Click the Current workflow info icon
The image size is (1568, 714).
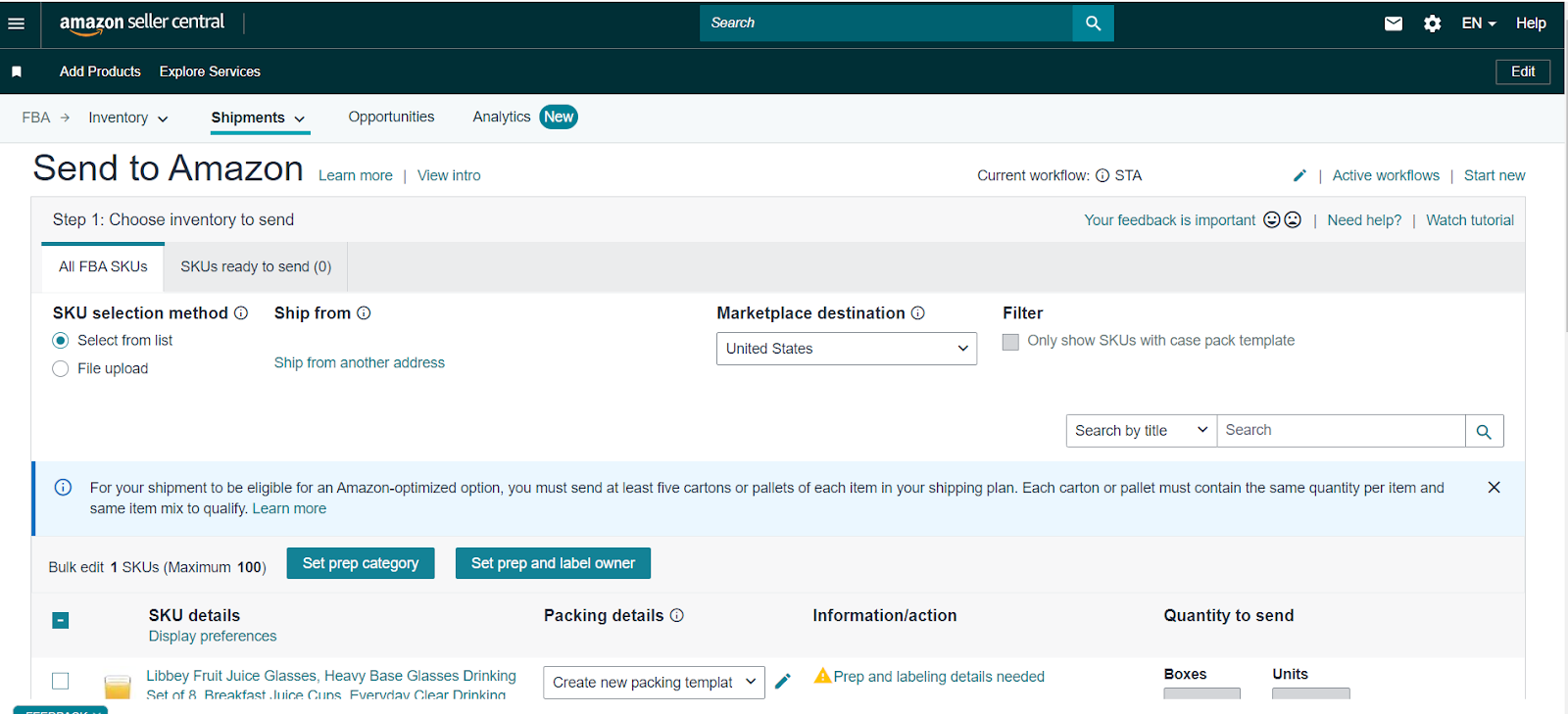pyautogui.click(x=1102, y=175)
